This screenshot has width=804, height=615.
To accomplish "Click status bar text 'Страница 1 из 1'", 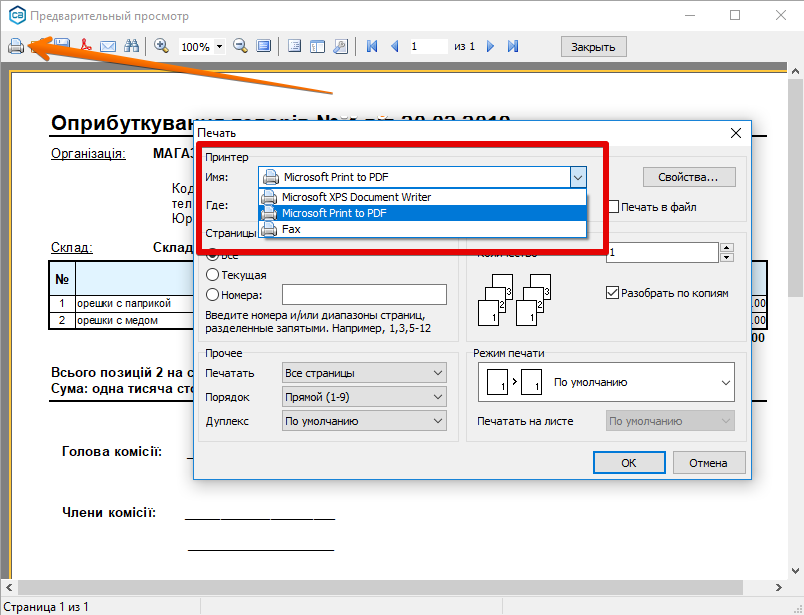I will coord(46,607).
